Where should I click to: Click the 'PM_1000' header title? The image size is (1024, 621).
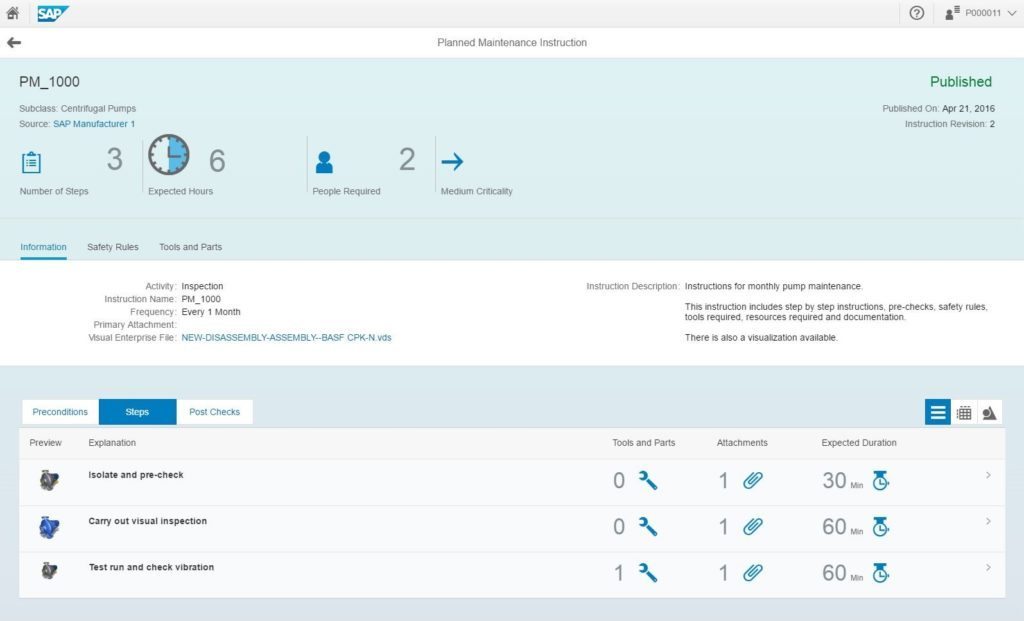pos(50,82)
